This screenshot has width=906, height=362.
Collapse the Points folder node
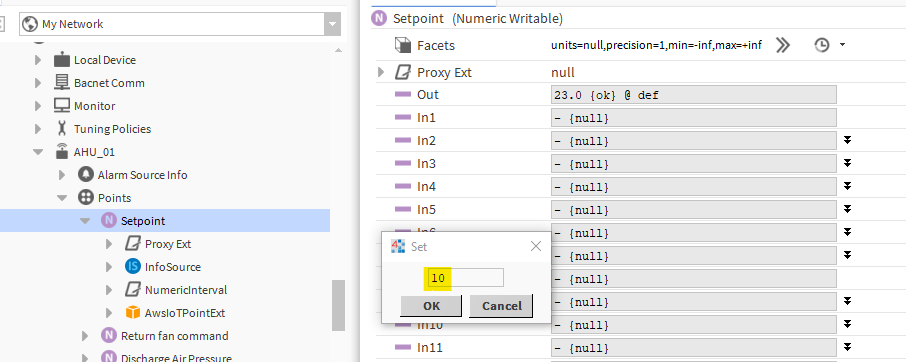tap(62, 198)
